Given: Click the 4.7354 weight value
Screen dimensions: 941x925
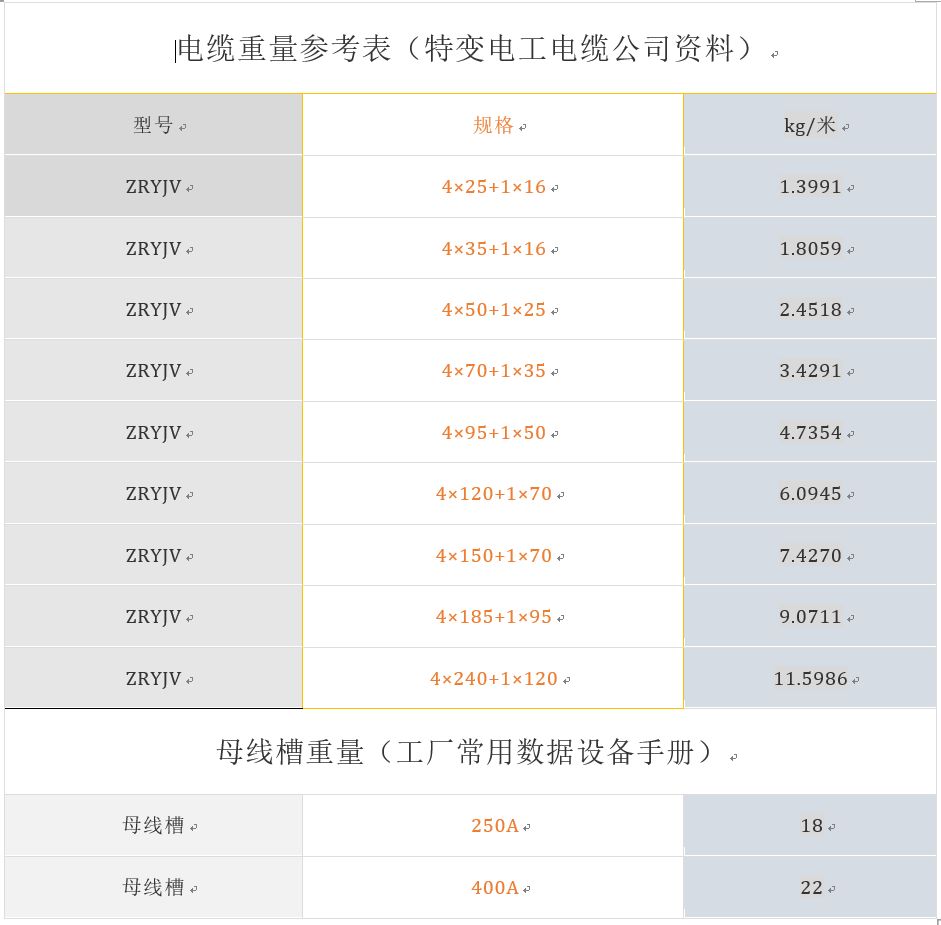Looking at the screenshot, I should [810, 433].
